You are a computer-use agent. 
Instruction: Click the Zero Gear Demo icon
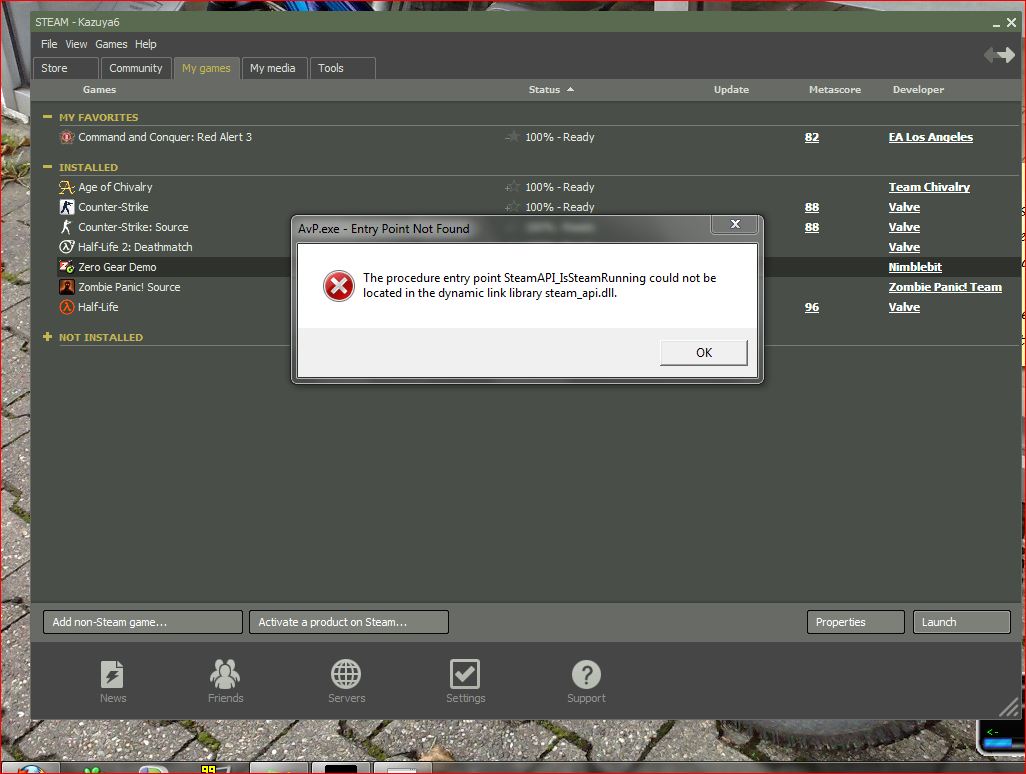click(x=66, y=267)
